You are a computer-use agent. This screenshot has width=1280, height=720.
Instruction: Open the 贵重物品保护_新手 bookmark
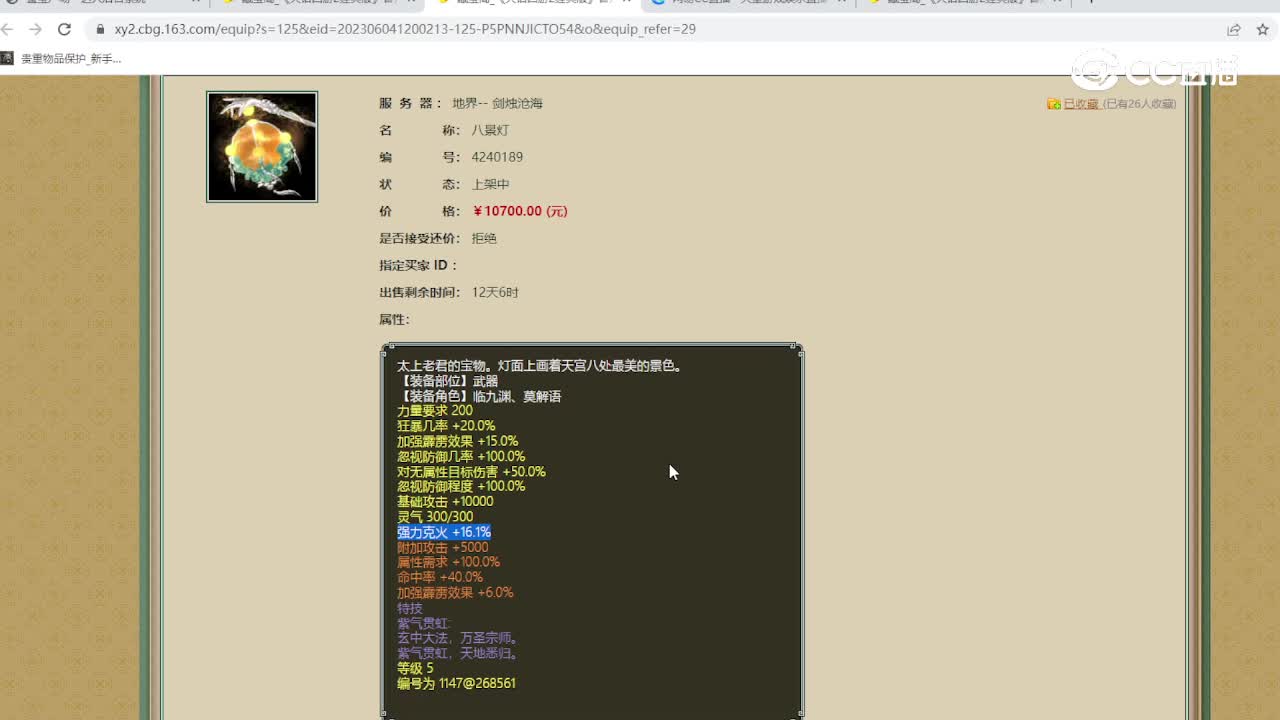pyautogui.click(x=71, y=59)
